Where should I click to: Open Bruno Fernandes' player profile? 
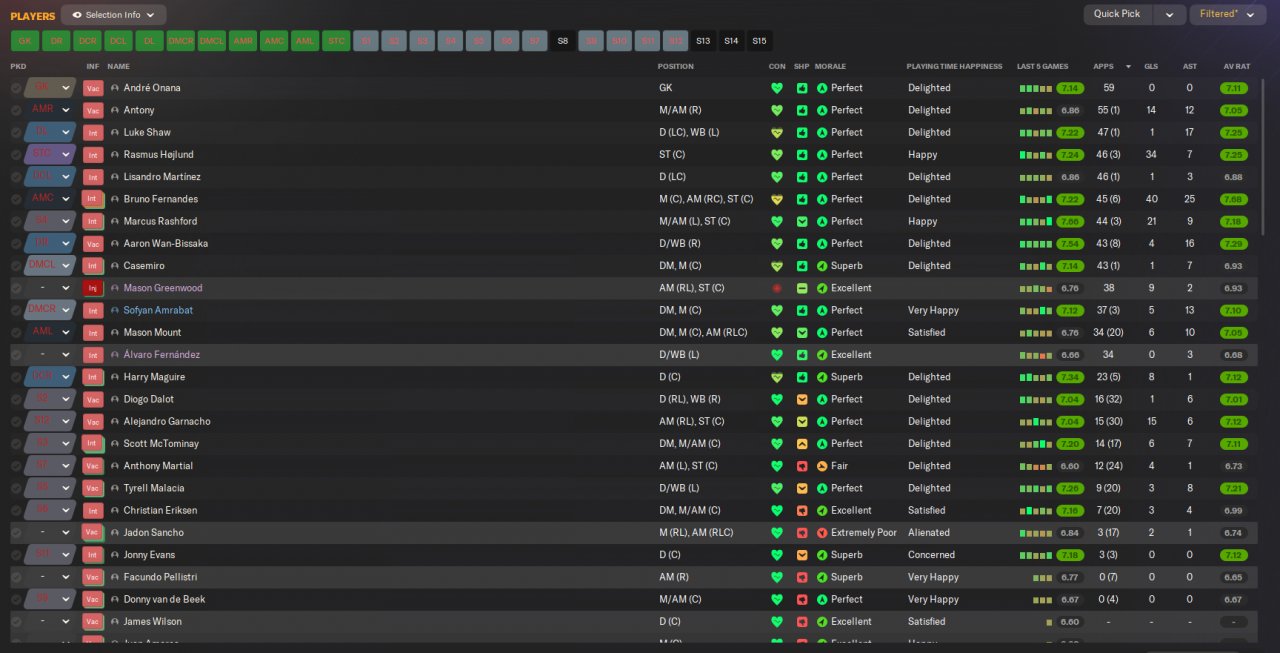pos(160,199)
